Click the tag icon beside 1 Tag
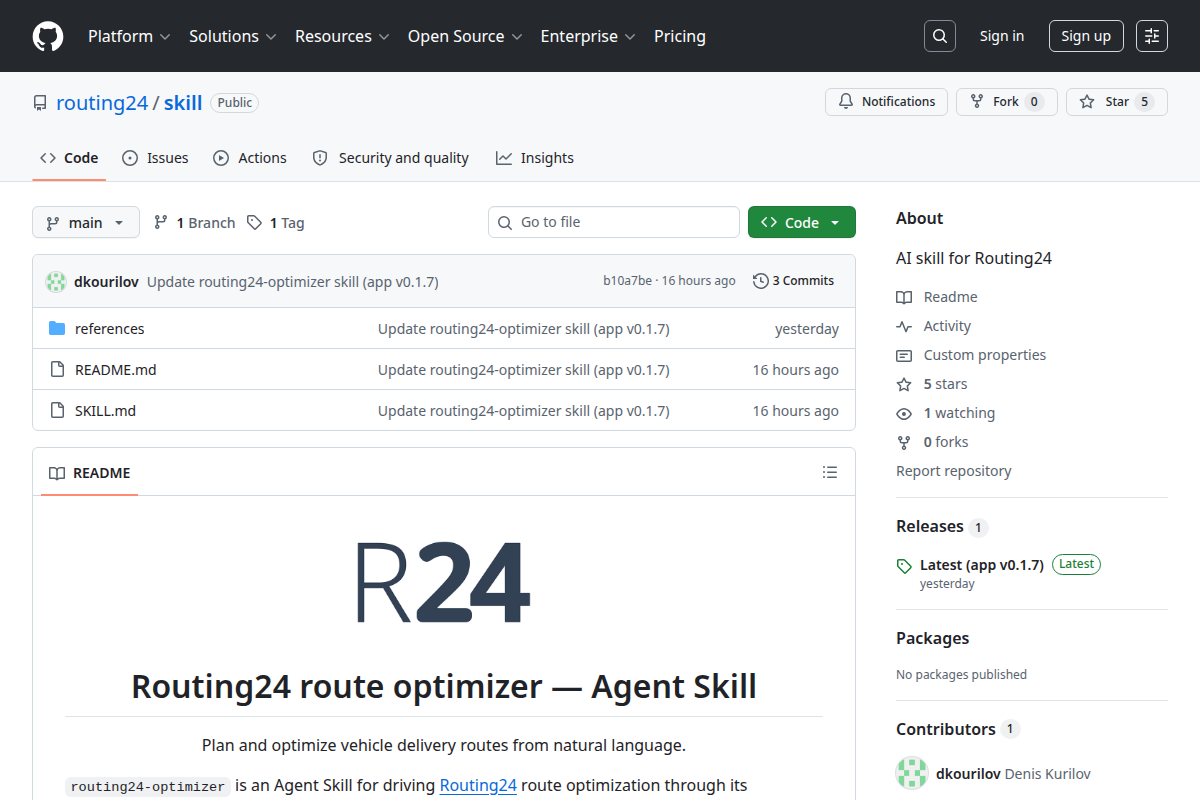The width and height of the screenshot is (1200, 800). (255, 222)
